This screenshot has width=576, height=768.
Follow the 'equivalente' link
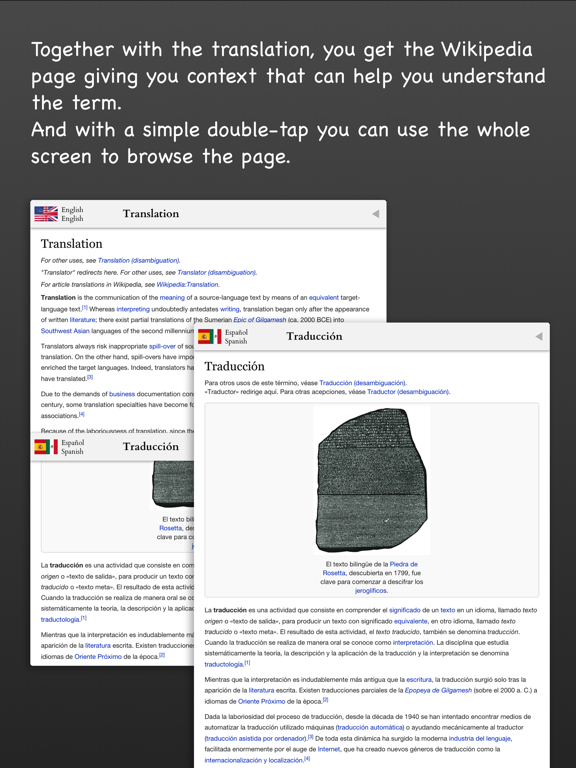(x=411, y=621)
